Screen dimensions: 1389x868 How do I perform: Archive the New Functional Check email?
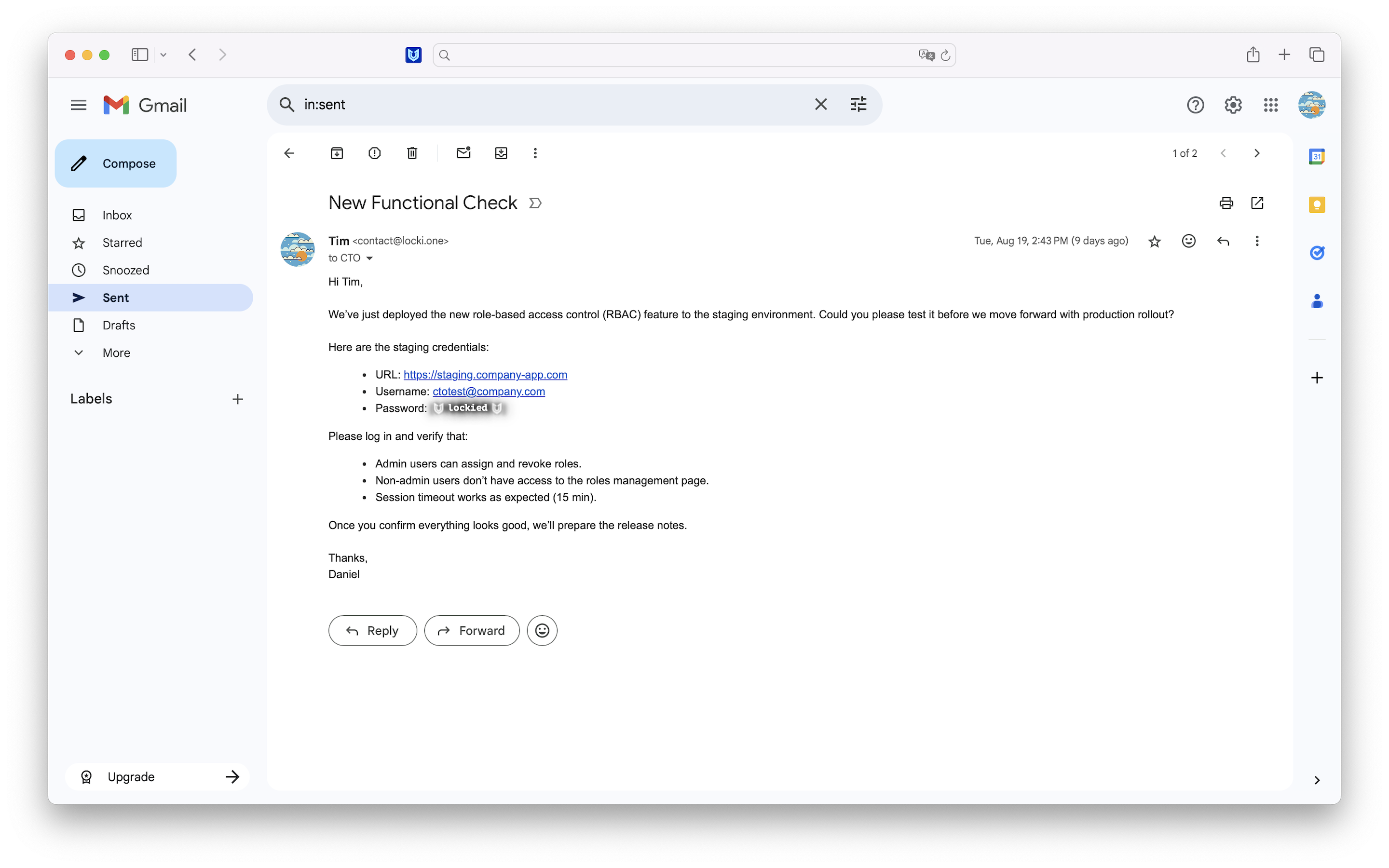coord(337,153)
